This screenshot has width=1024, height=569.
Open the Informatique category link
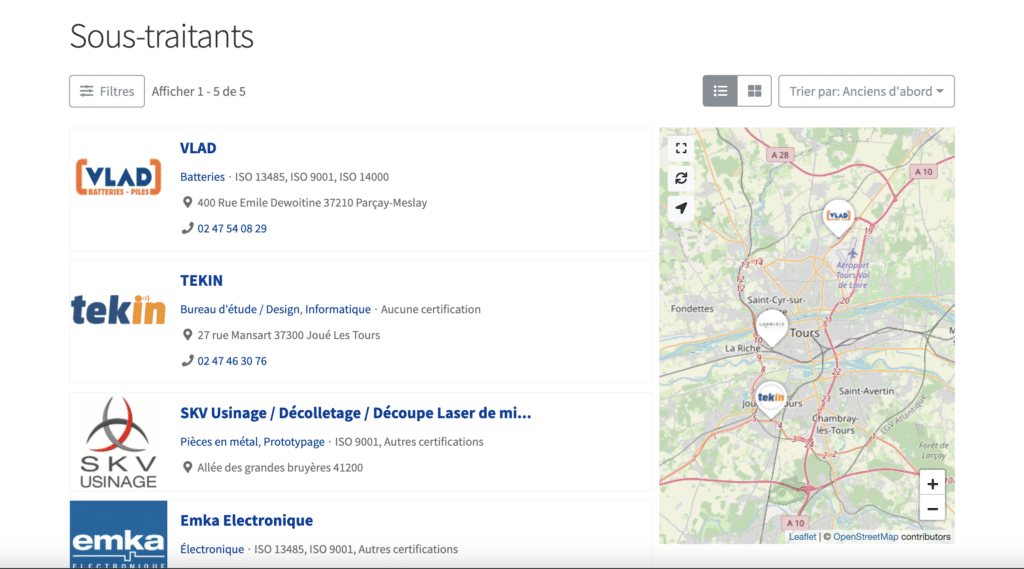338,310
